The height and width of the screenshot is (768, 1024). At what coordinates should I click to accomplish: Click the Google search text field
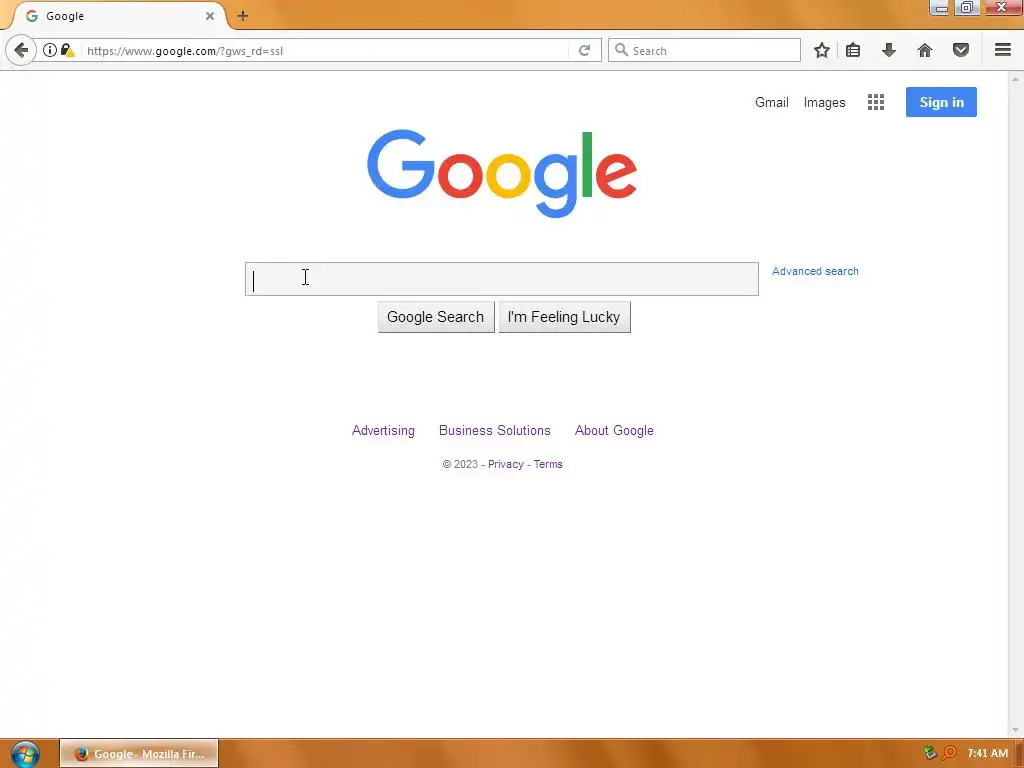point(502,279)
